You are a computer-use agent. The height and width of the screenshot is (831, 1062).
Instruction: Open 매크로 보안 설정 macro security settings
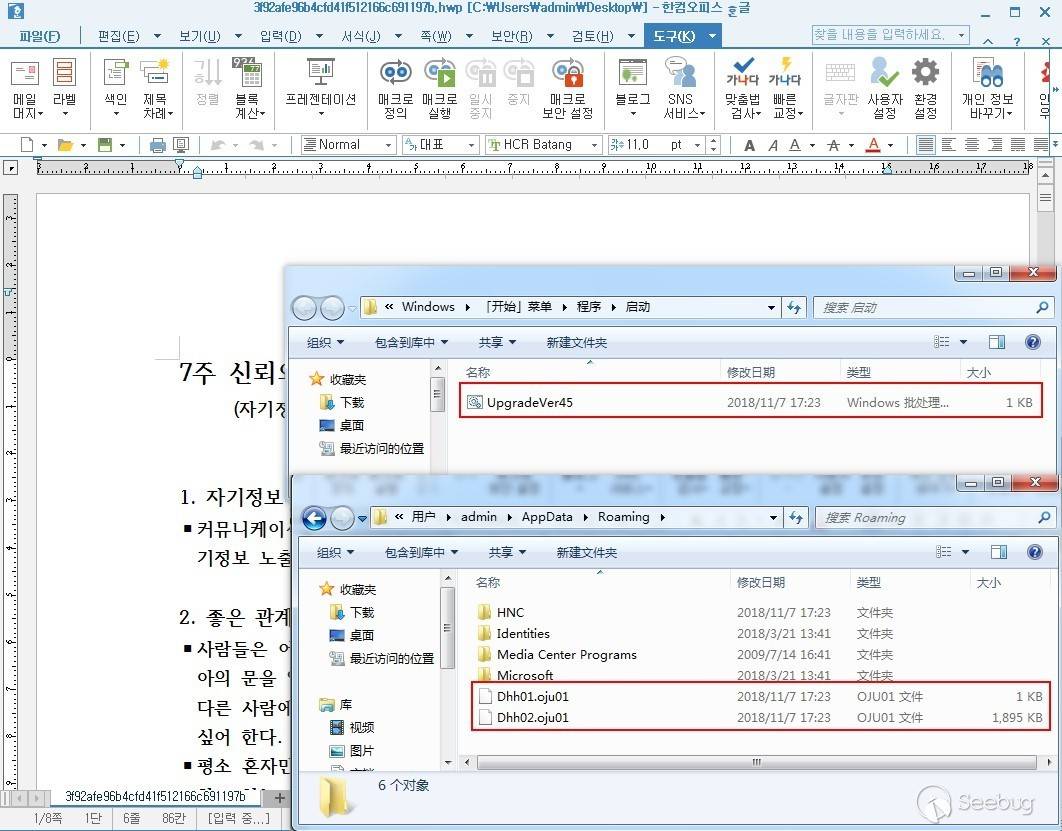[x=568, y=89]
